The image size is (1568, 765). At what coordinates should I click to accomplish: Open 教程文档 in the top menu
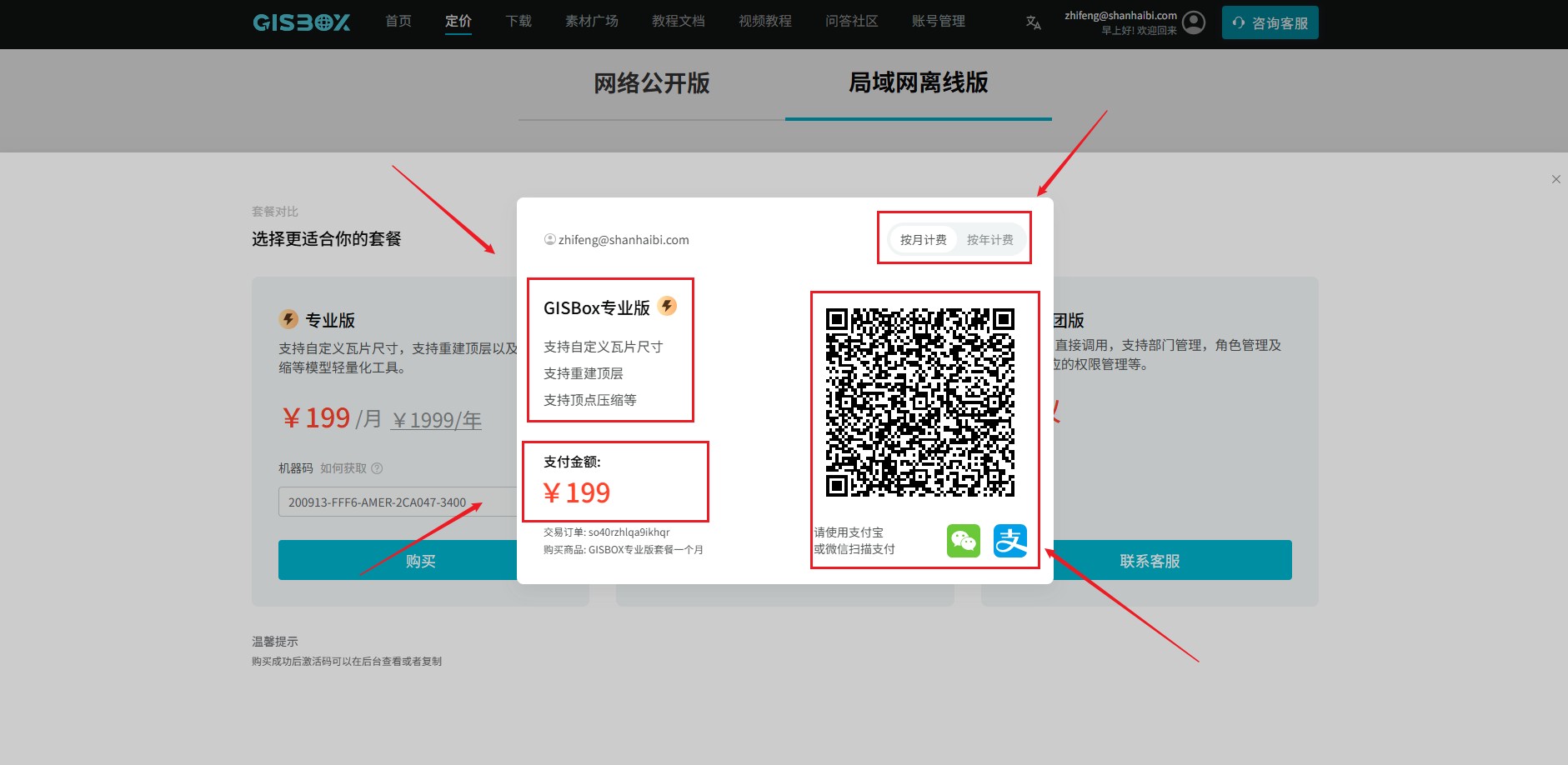pyautogui.click(x=679, y=22)
